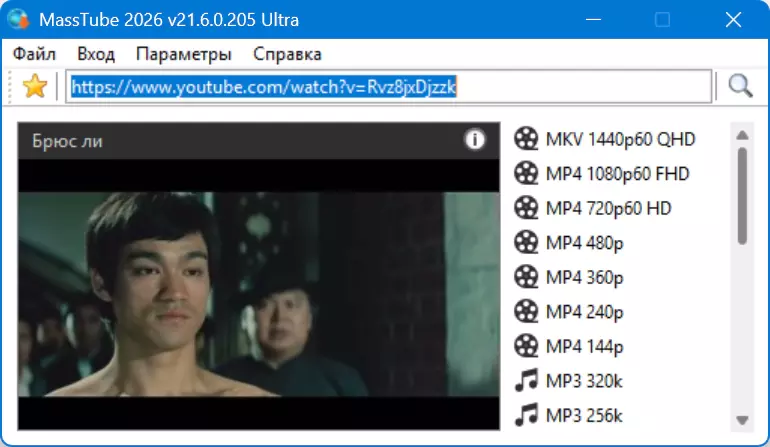Click the favorites star icon
Viewport: 770px width, 447px height.
[35, 86]
